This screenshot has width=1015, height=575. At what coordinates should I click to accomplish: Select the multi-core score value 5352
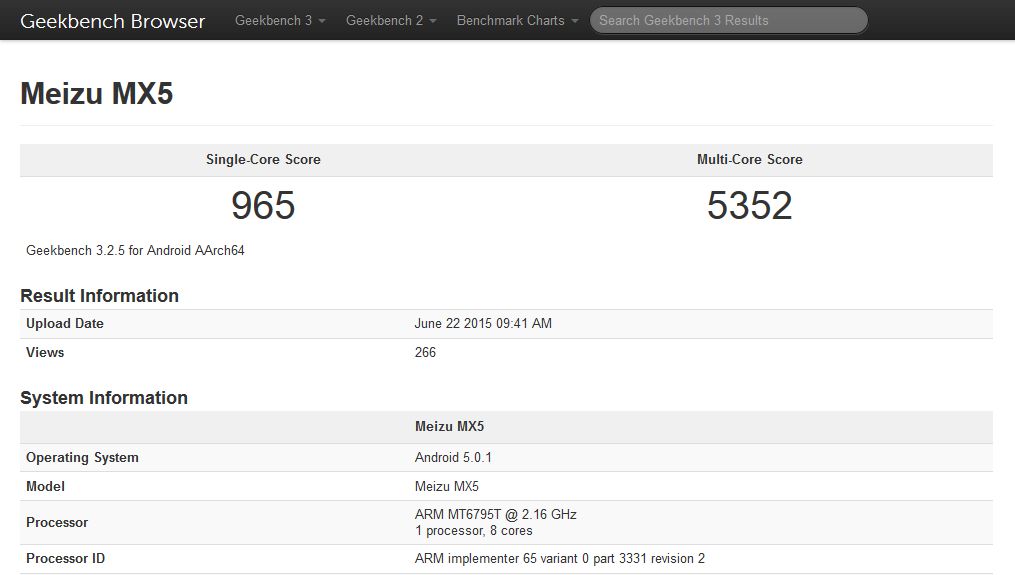(x=750, y=205)
